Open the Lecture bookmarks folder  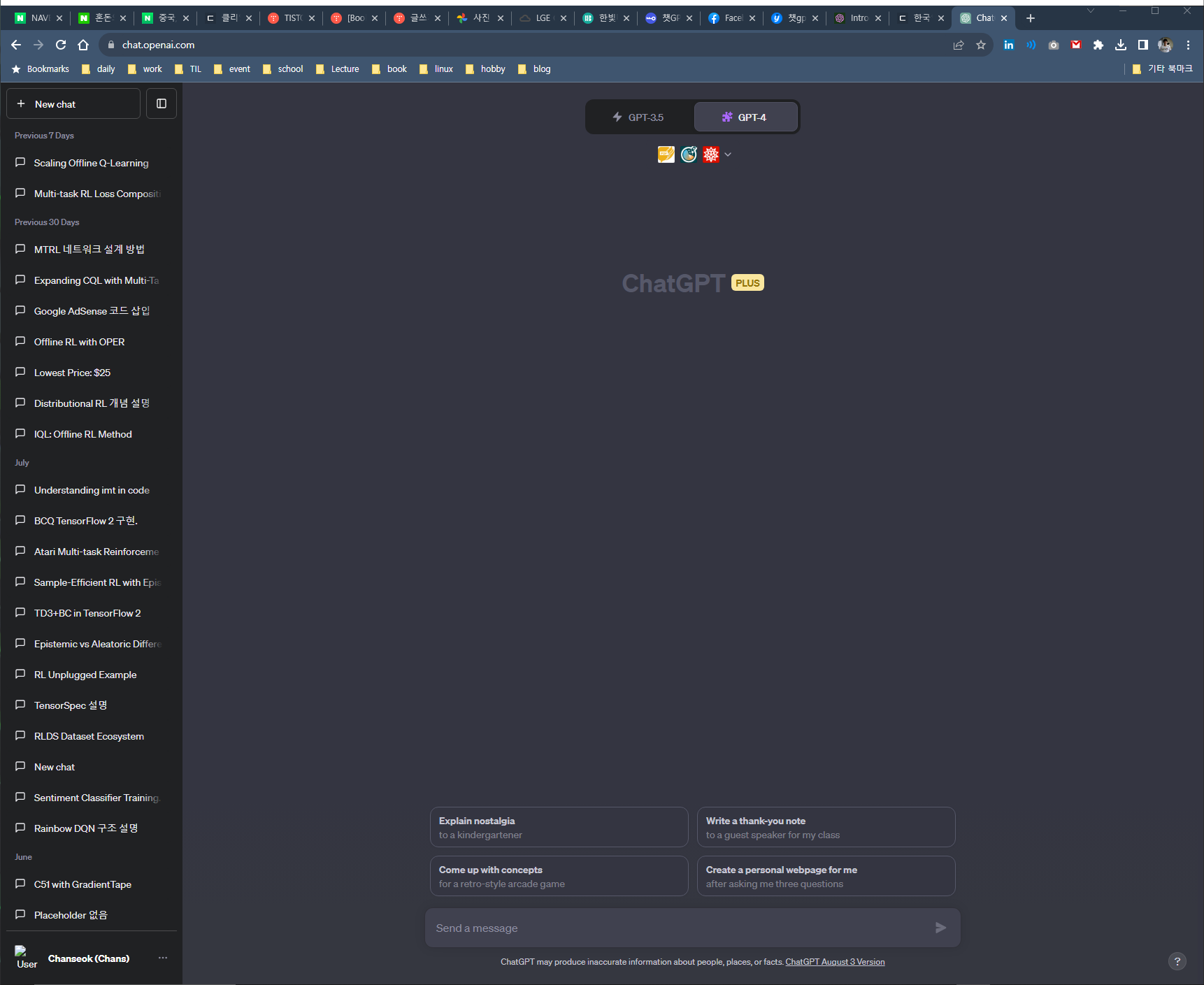338,69
